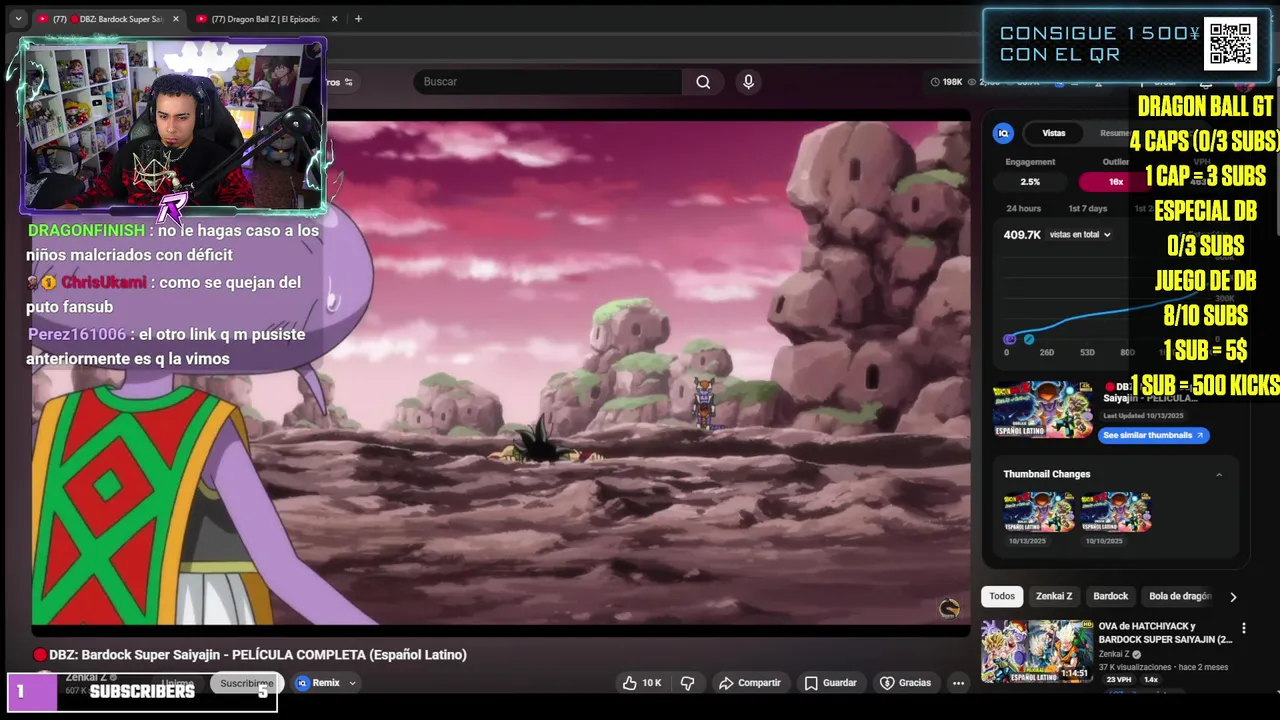Click the YouTube search magnifier button
1280x720 pixels.
click(x=703, y=82)
